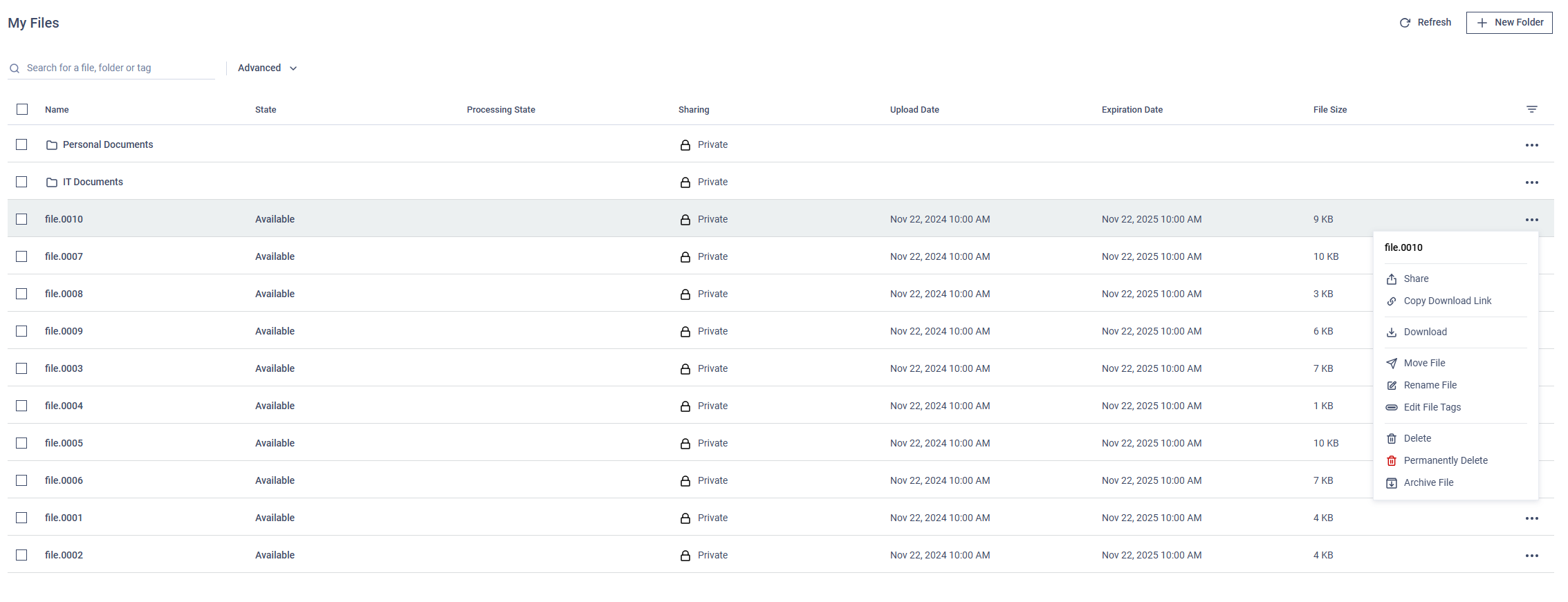Choose Permanently Delete menu entry
Image resolution: width=1568 pixels, height=602 pixels.
coord(1456,460)
